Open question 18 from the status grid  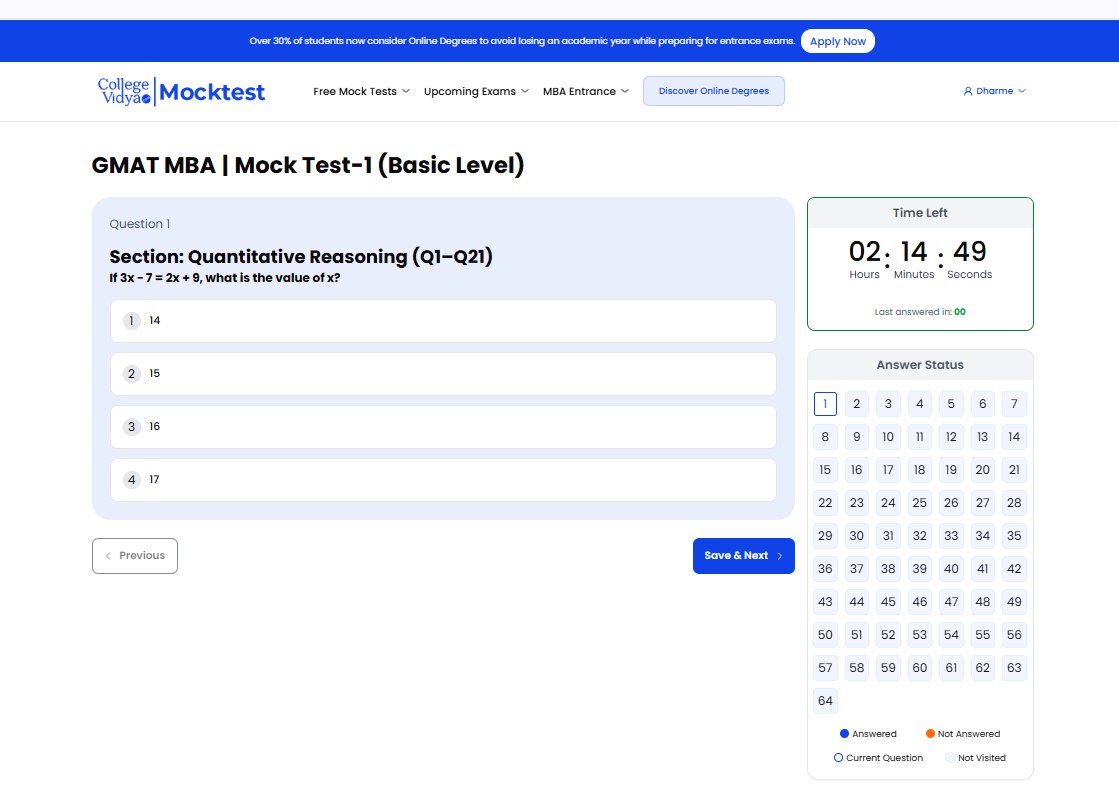[x=919, y=470]
